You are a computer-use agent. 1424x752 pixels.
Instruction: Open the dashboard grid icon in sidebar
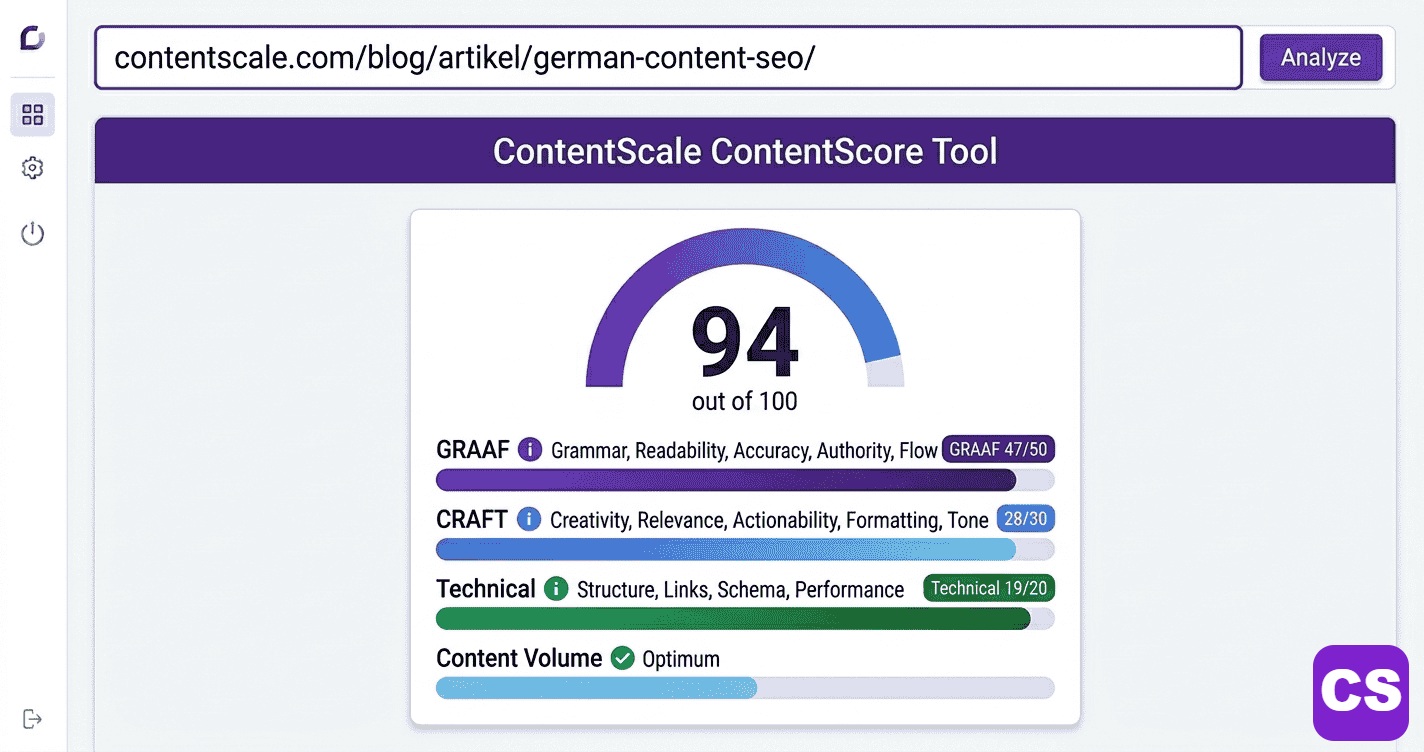click(32, 114)
